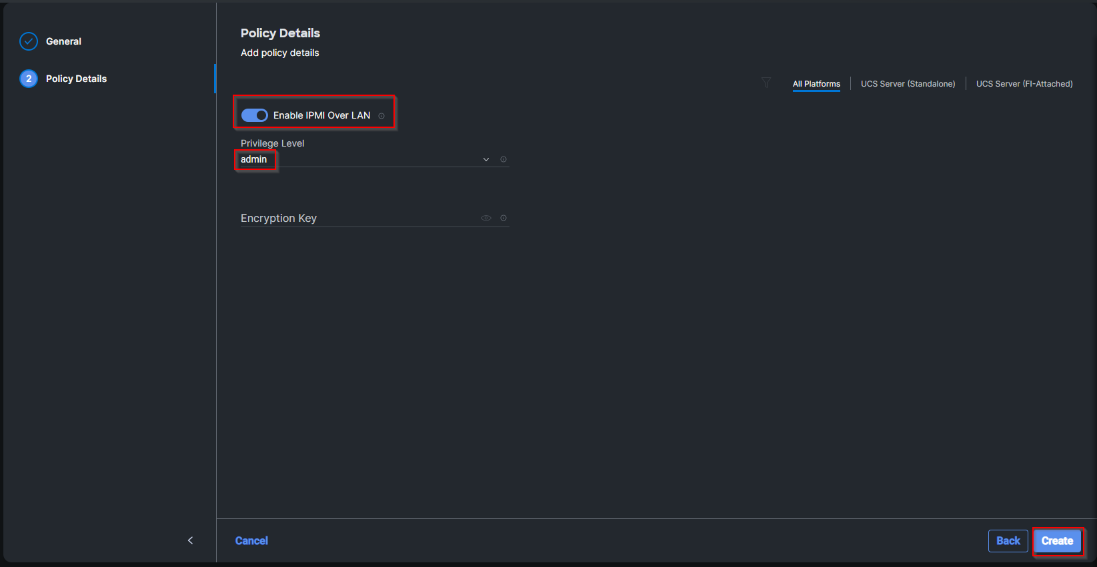
Task: Toggle Enable IPMI Over LAN switch
Action: point(254,116)
